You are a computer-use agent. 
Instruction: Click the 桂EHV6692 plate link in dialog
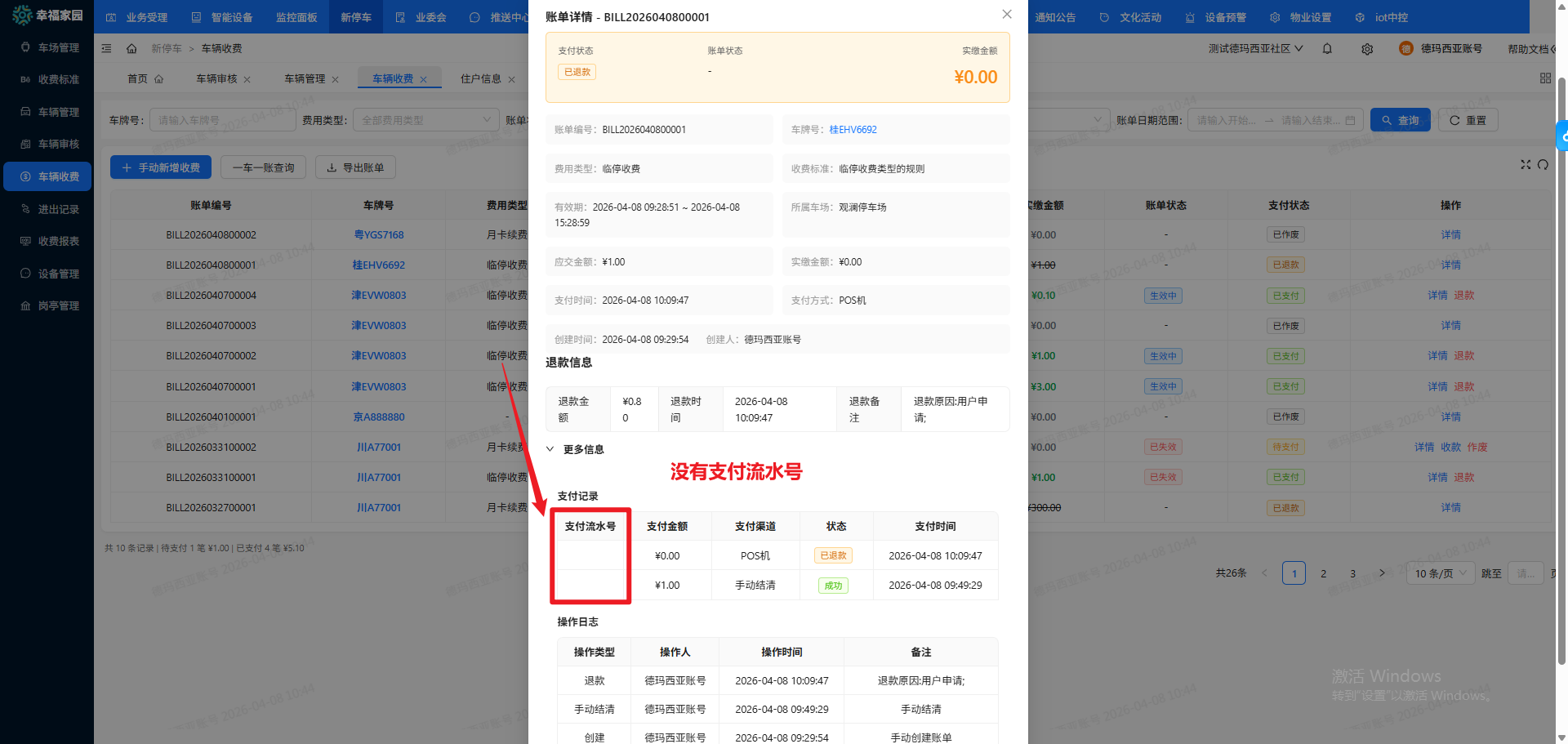click(853, 130)
